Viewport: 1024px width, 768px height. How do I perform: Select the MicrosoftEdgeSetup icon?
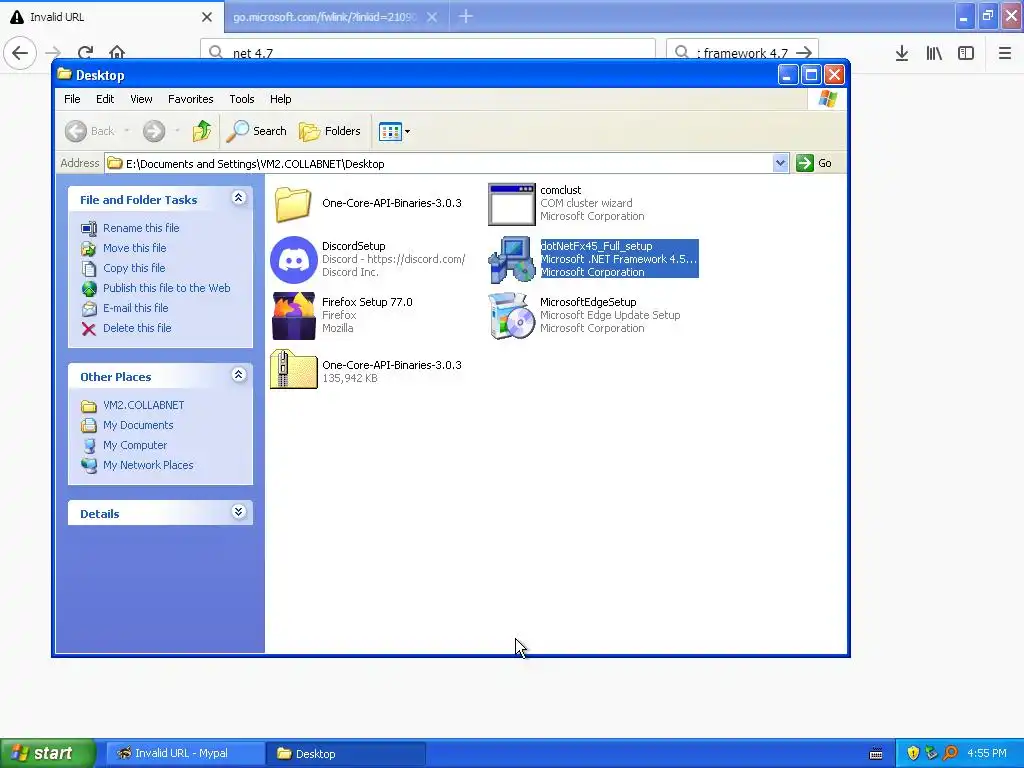click(511, 315)
